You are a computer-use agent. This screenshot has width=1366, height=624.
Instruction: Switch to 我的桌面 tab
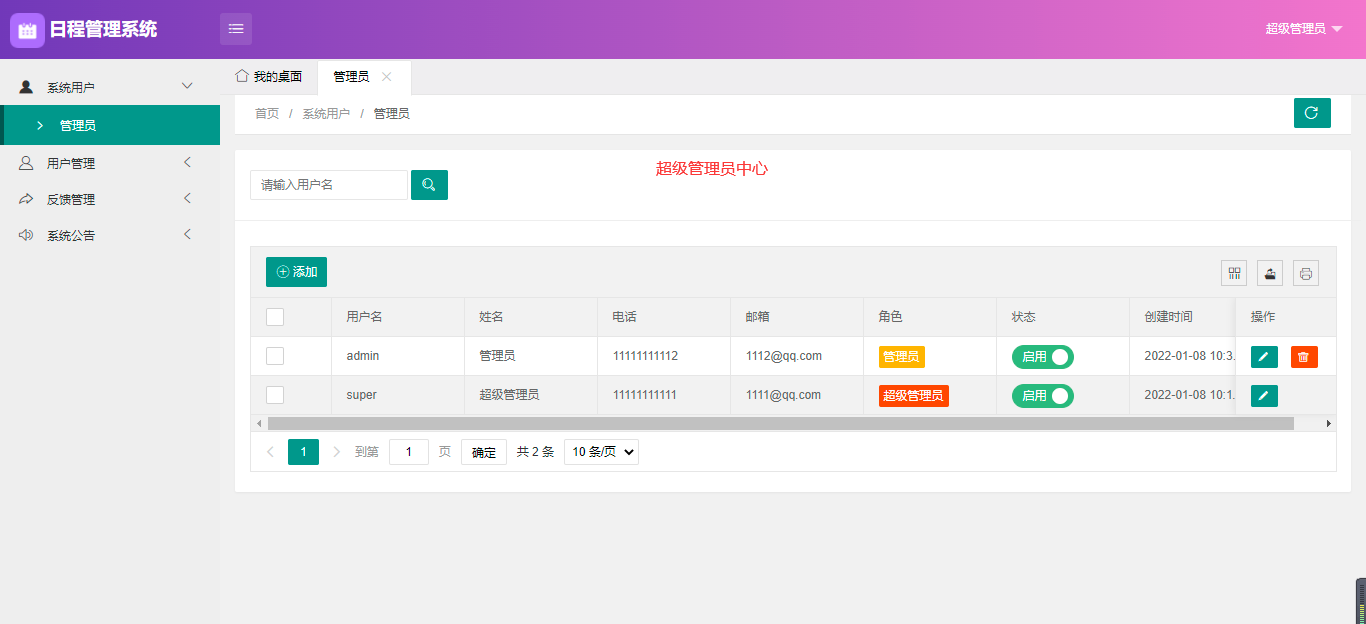point(268,77)
